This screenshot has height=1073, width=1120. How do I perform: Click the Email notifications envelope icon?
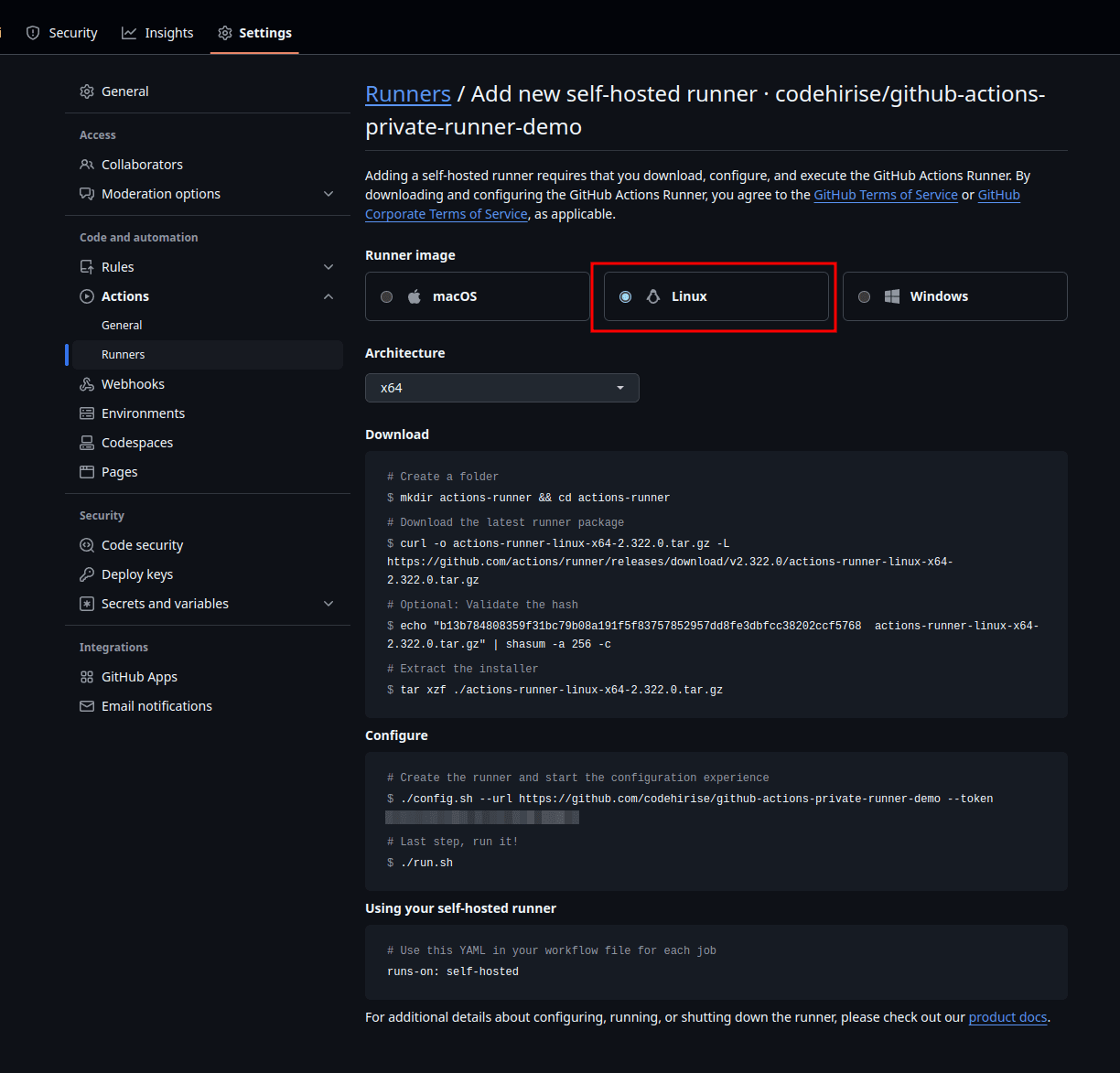pos(87,705)
